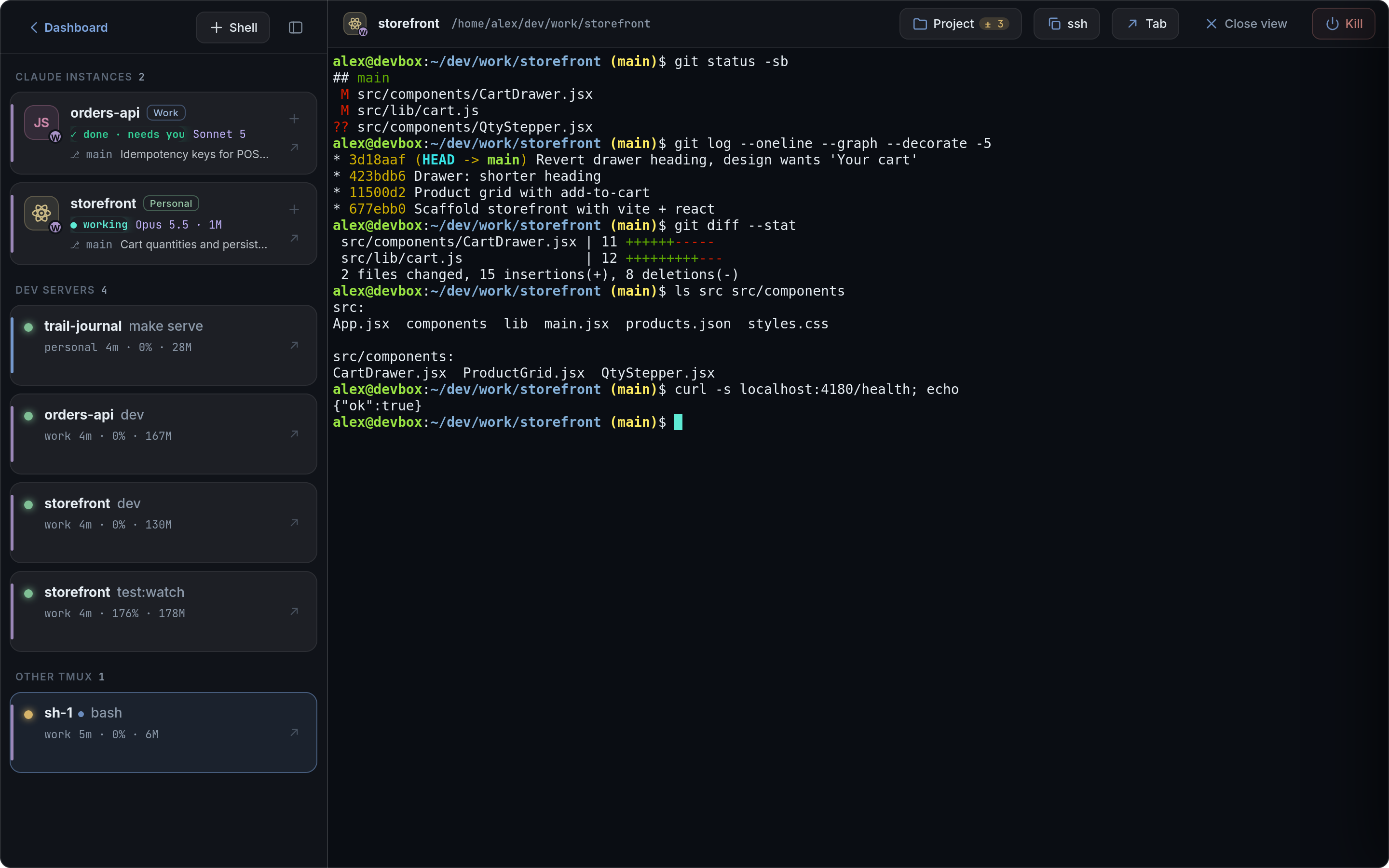The image size is (1389, 868).
Task: Open orders-api instance via arrow icon
Action: point(294,148)
